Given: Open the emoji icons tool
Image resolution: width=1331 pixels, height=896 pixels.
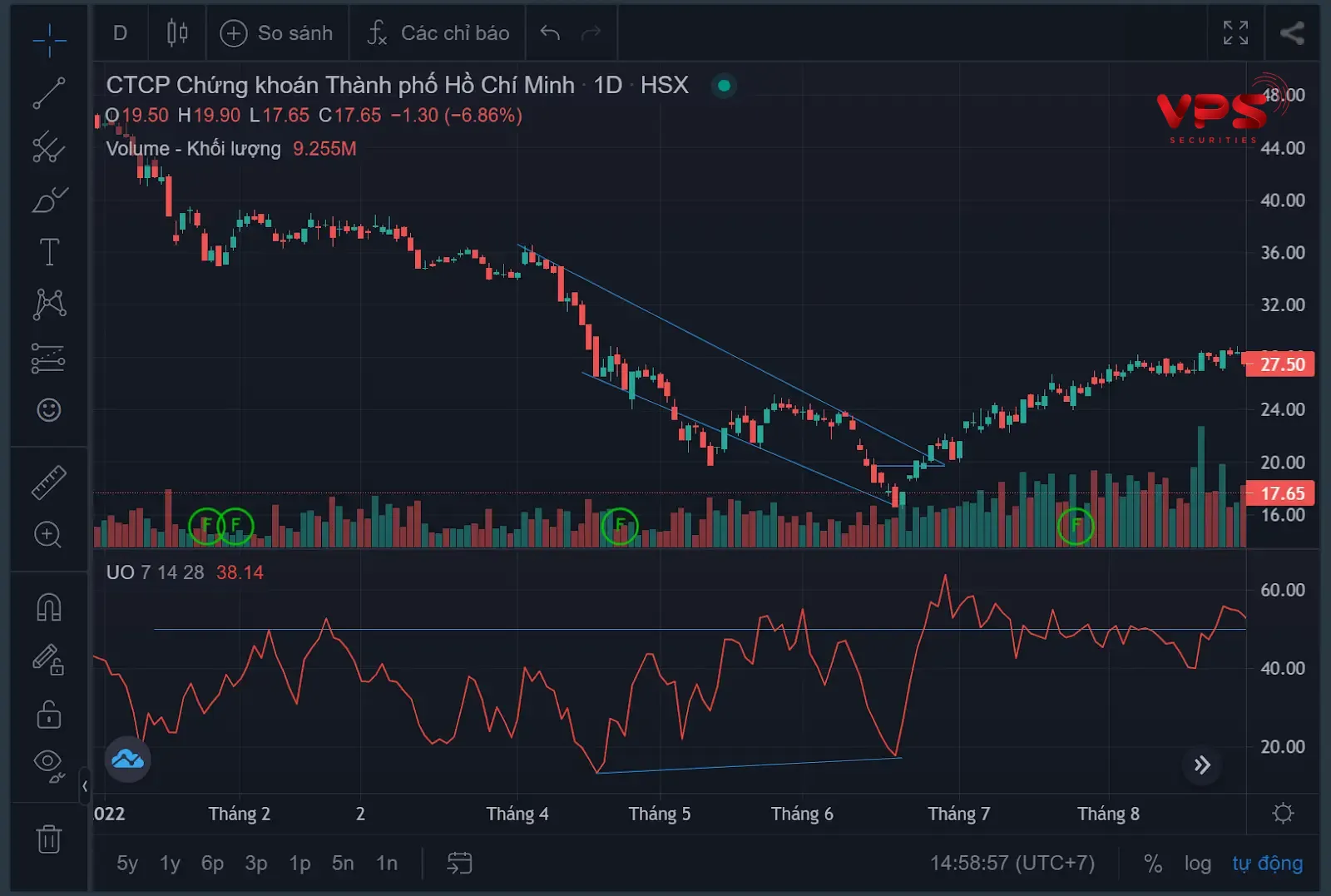Looking at the screenshot, I should [x=49, y=409].
